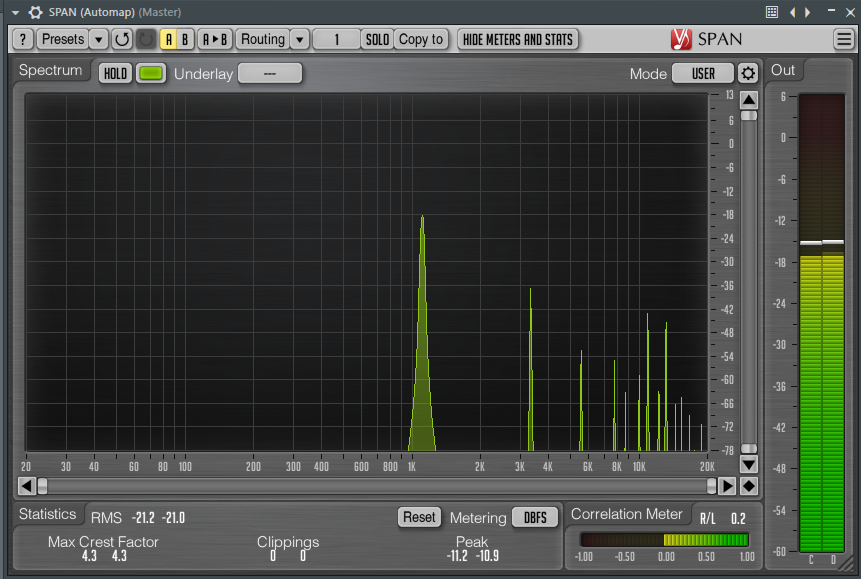
Task: Click the greyed redo arrow icon
Action: click(146, 40)
